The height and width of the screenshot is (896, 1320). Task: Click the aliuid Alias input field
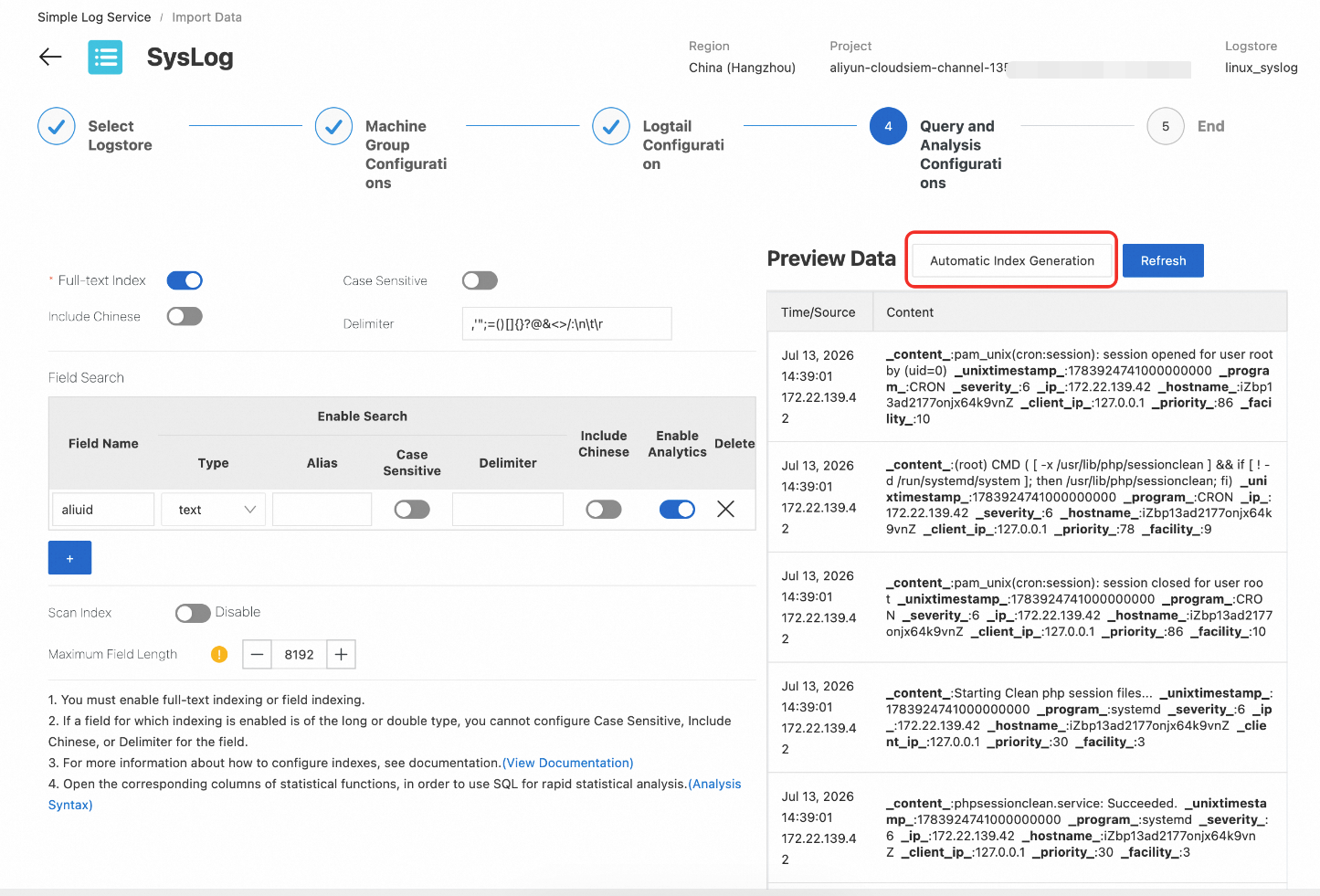(322, 510)
